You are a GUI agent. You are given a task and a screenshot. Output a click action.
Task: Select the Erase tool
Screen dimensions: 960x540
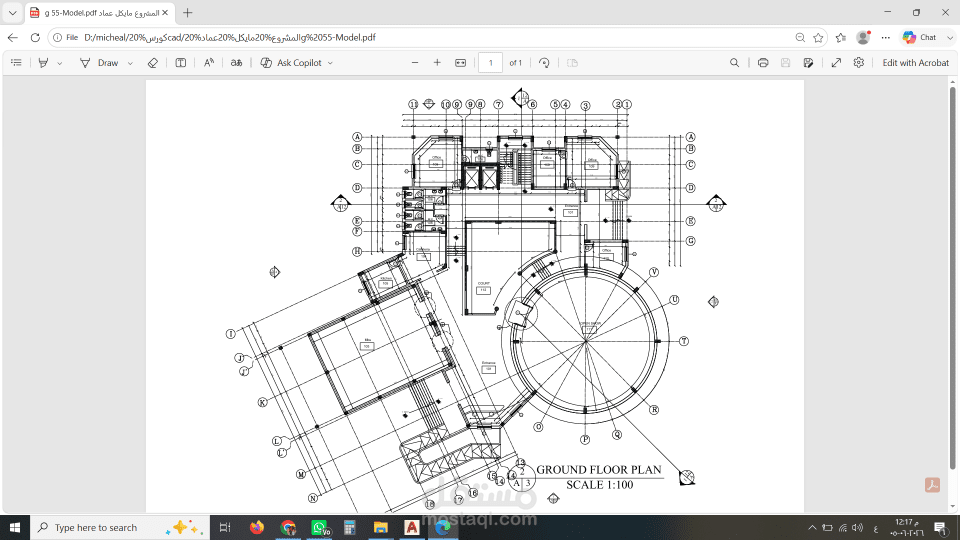(153, 62)
